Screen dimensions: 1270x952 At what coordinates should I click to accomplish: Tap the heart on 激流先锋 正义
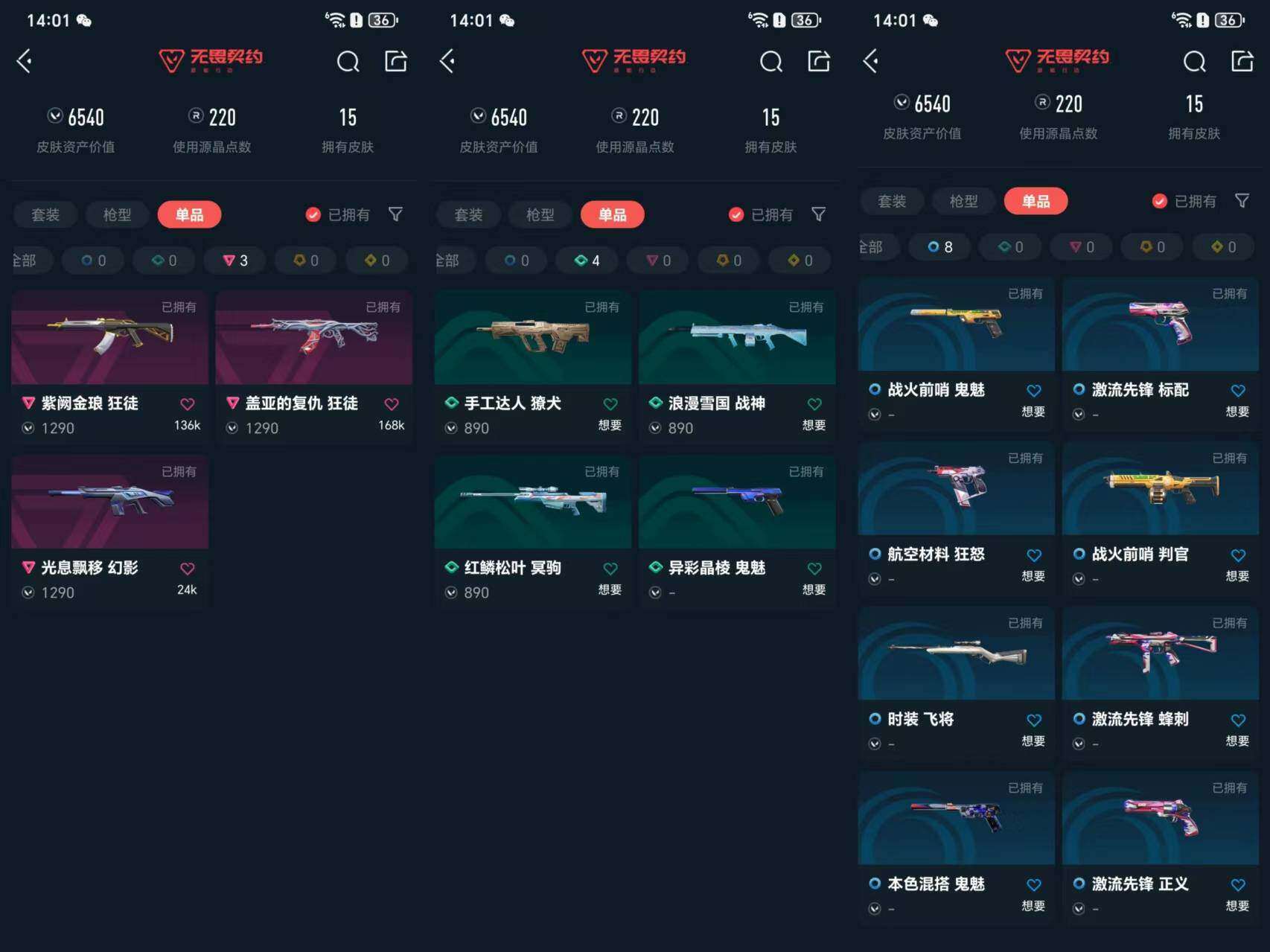point(1238,884)
